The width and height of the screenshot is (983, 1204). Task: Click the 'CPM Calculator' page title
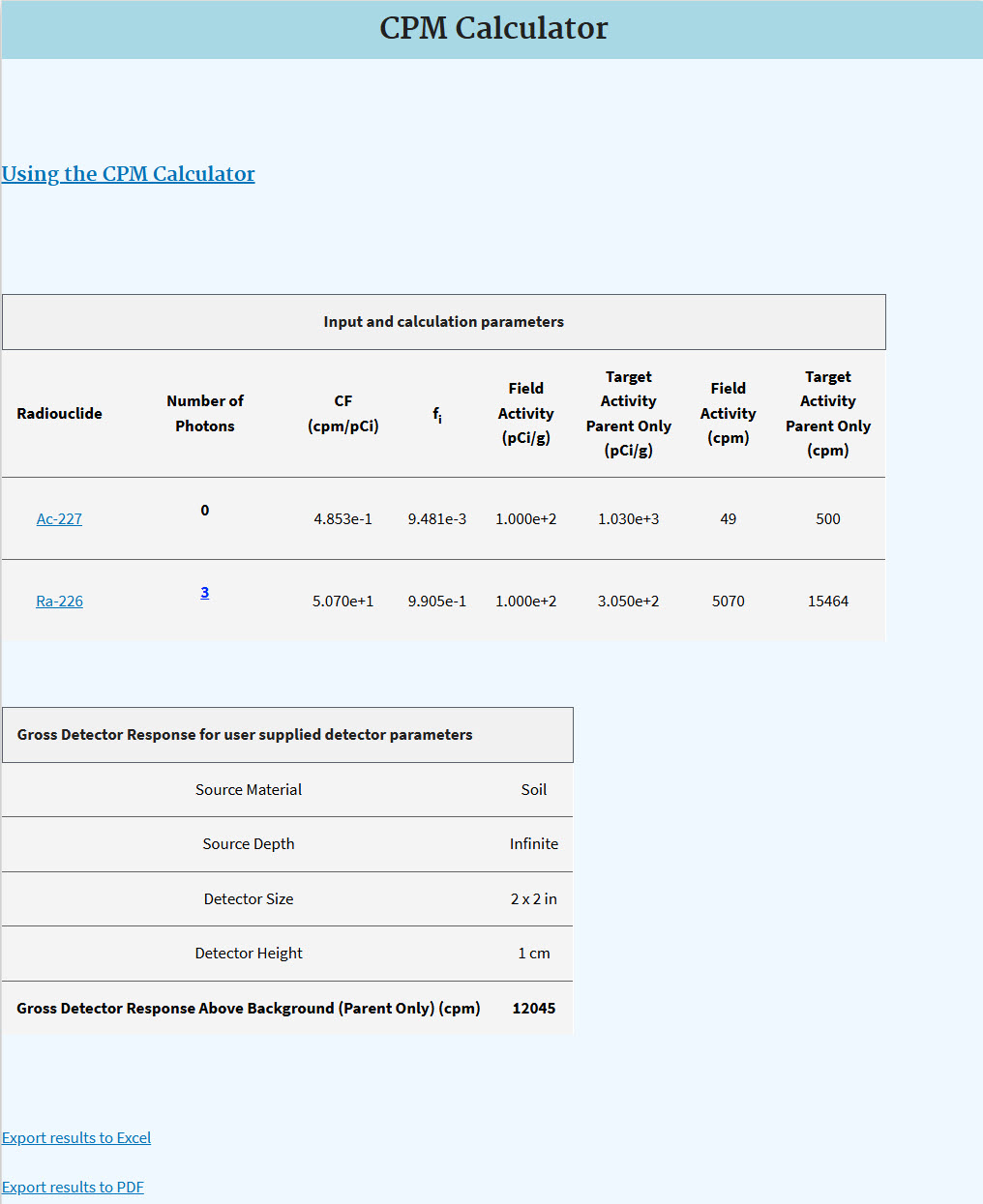[x=492, y=29]
